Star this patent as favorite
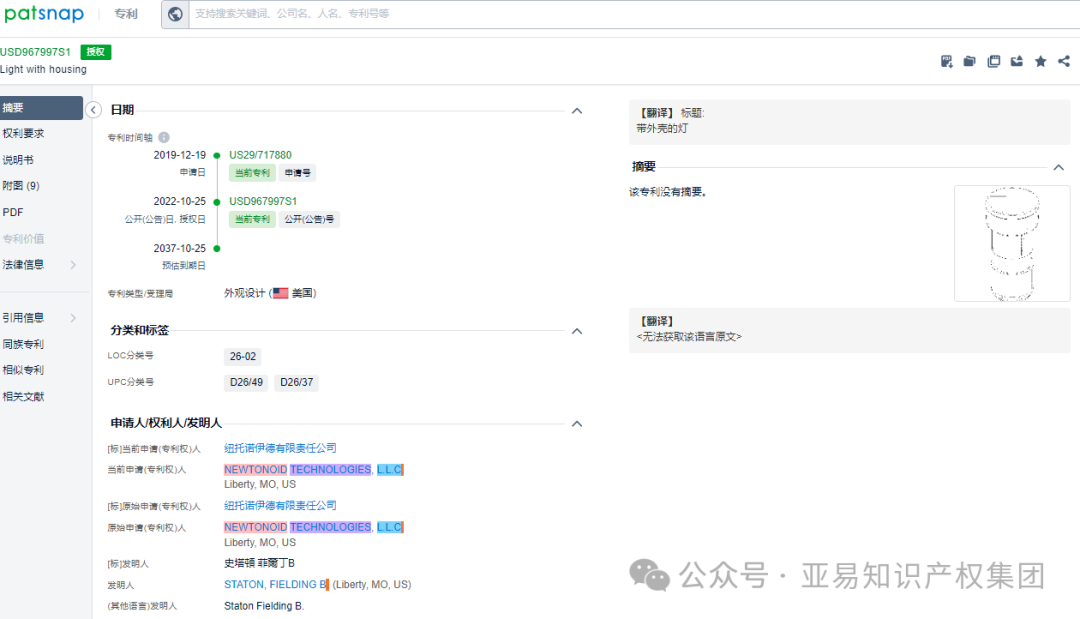 click(x=1040, y=61)
